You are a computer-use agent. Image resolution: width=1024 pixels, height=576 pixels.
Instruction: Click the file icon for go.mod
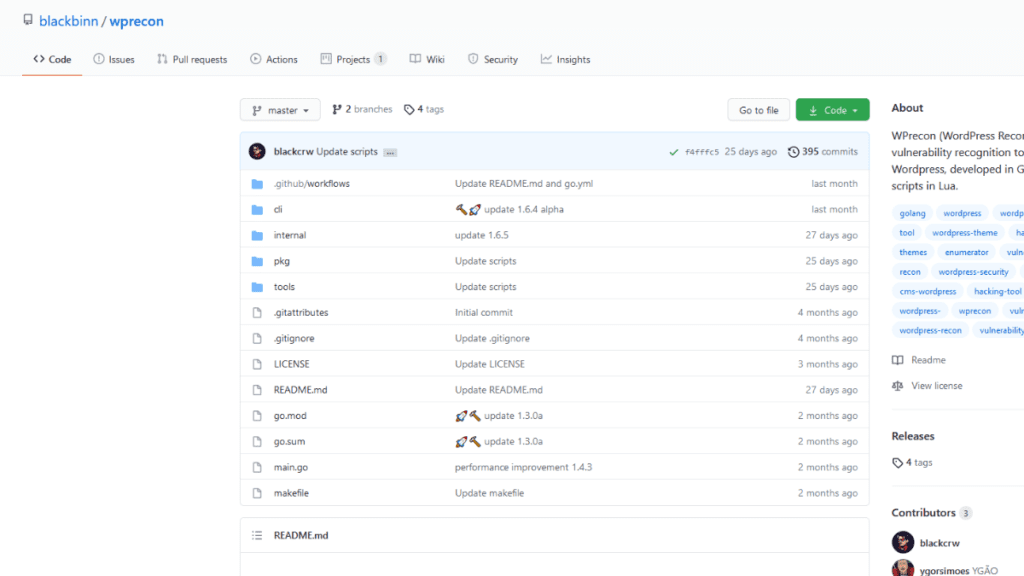pyautogui.click(x=257, y=416)
